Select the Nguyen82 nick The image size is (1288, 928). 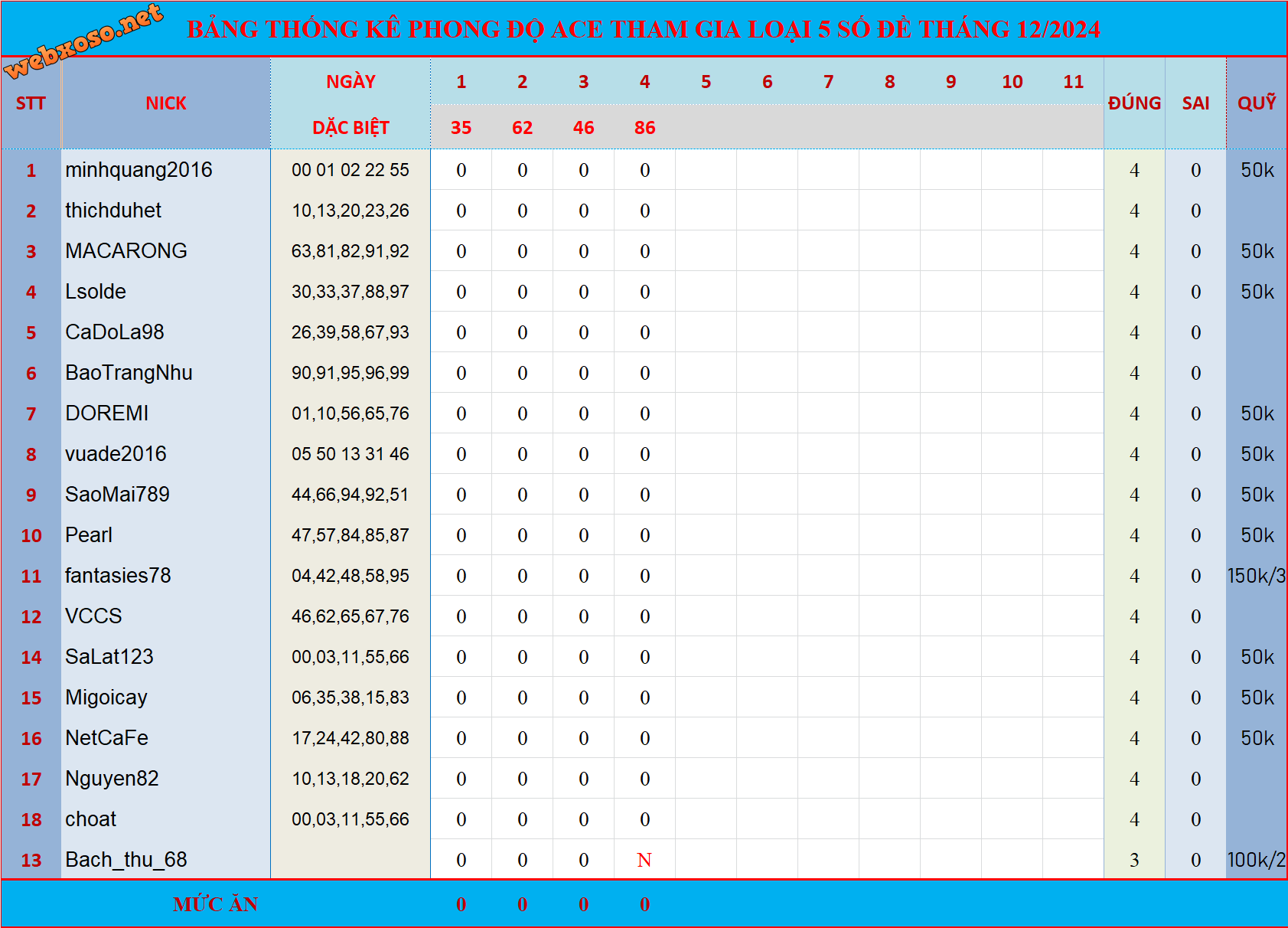(112, 779)
